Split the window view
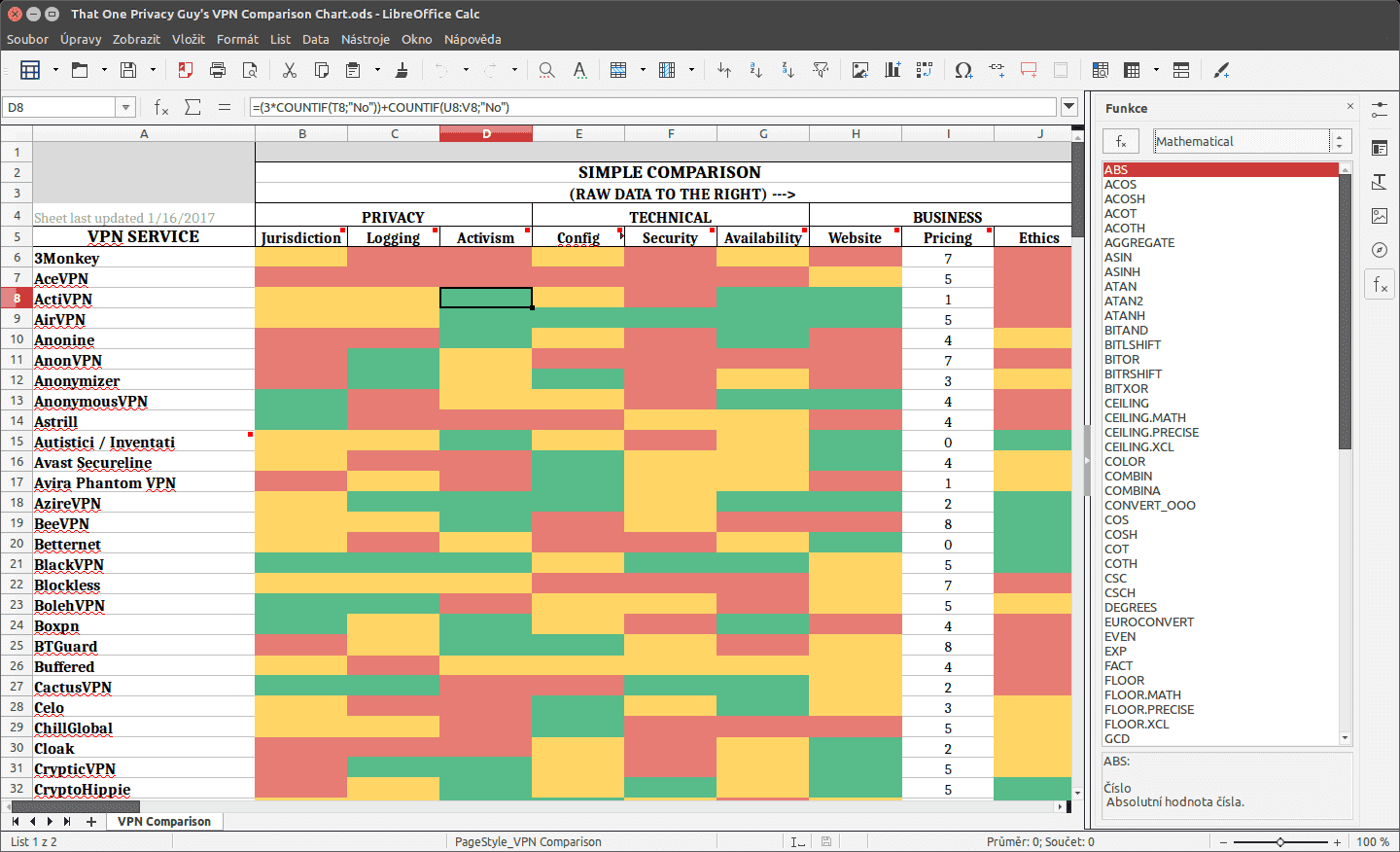 coord(1181,70)
